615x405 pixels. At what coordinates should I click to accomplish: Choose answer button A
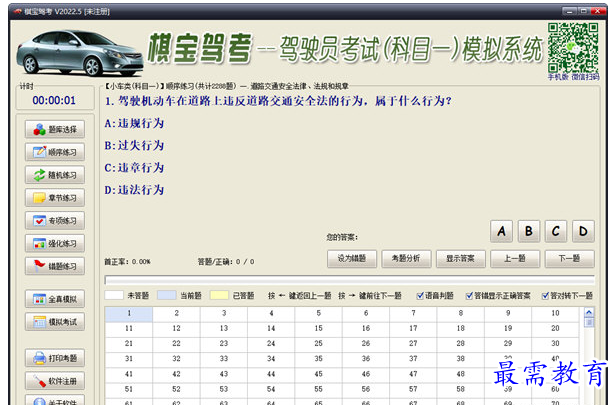[501, 231]
